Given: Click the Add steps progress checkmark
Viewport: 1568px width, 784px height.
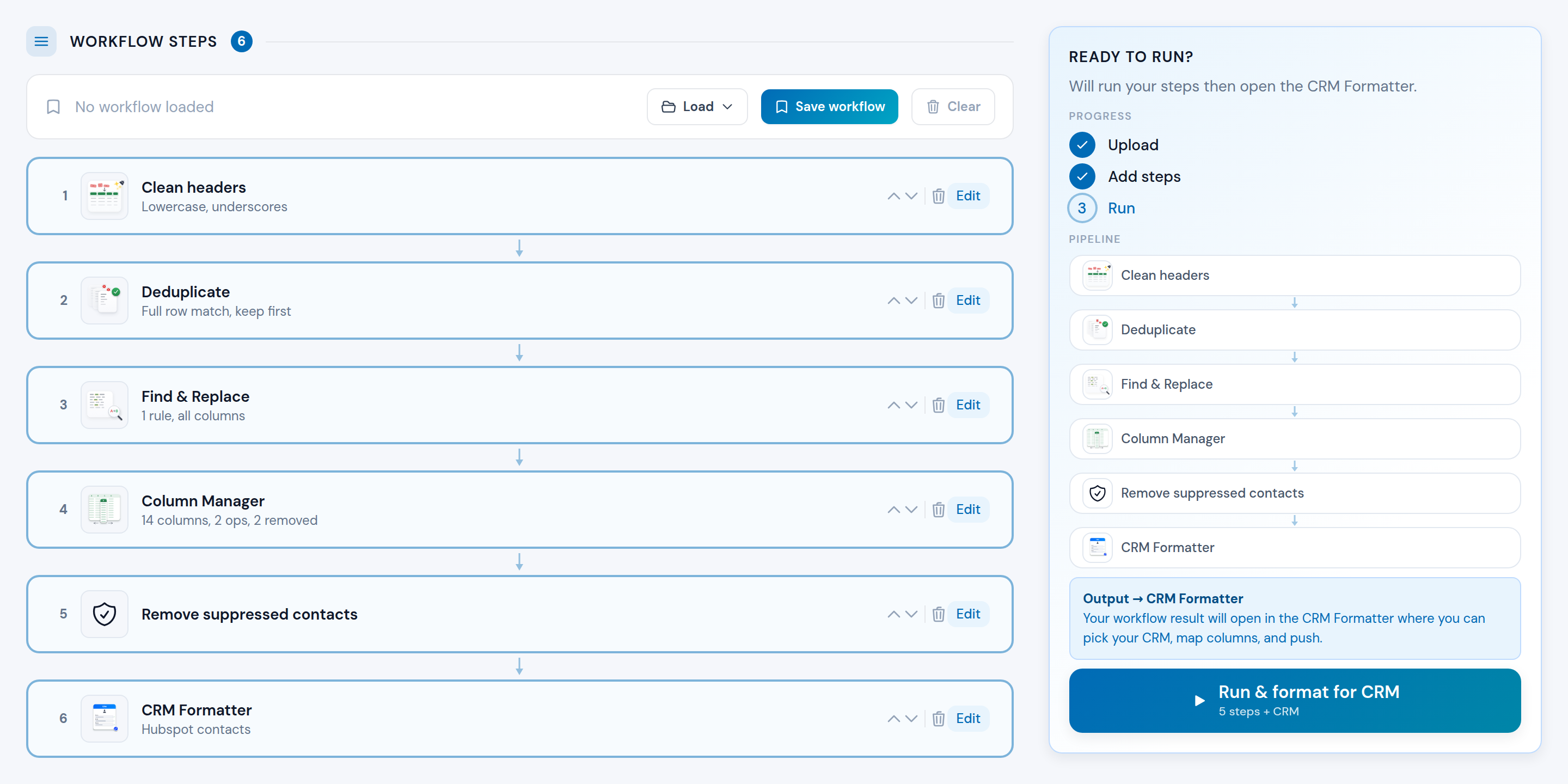Looking at the screenshot, I should pos(1082,176).
